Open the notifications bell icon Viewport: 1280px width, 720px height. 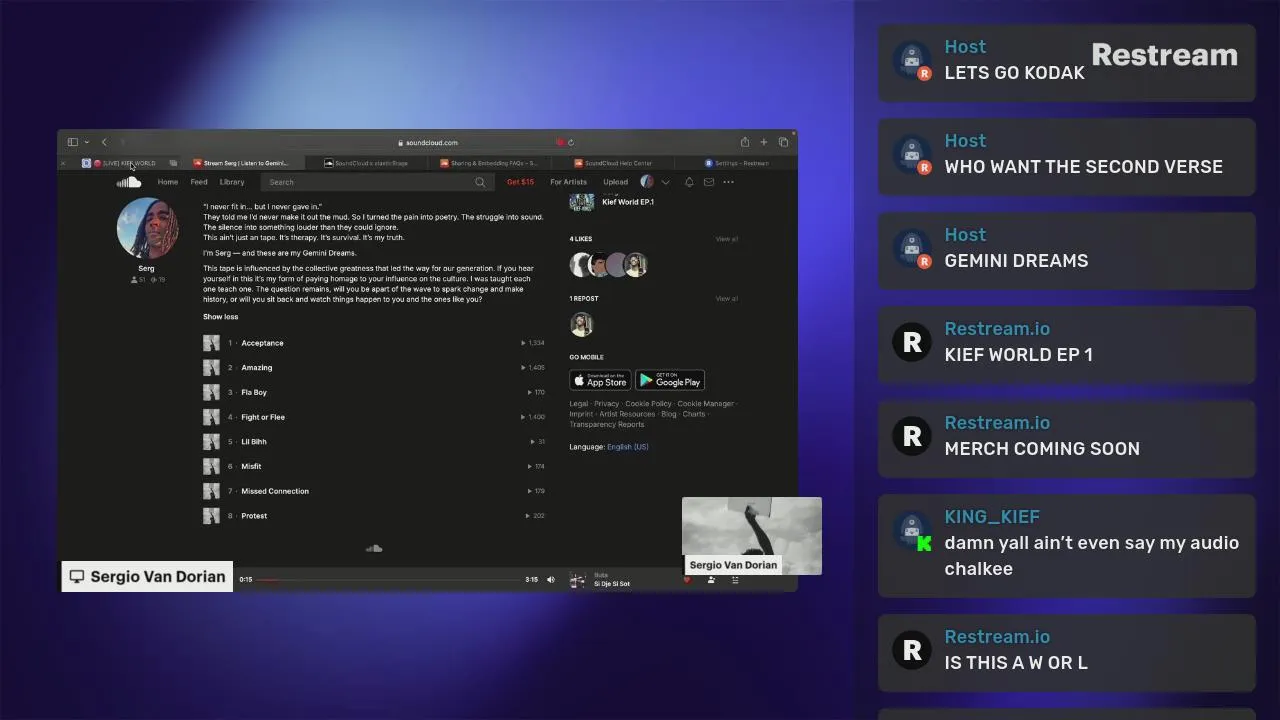(x=689, y=182)
